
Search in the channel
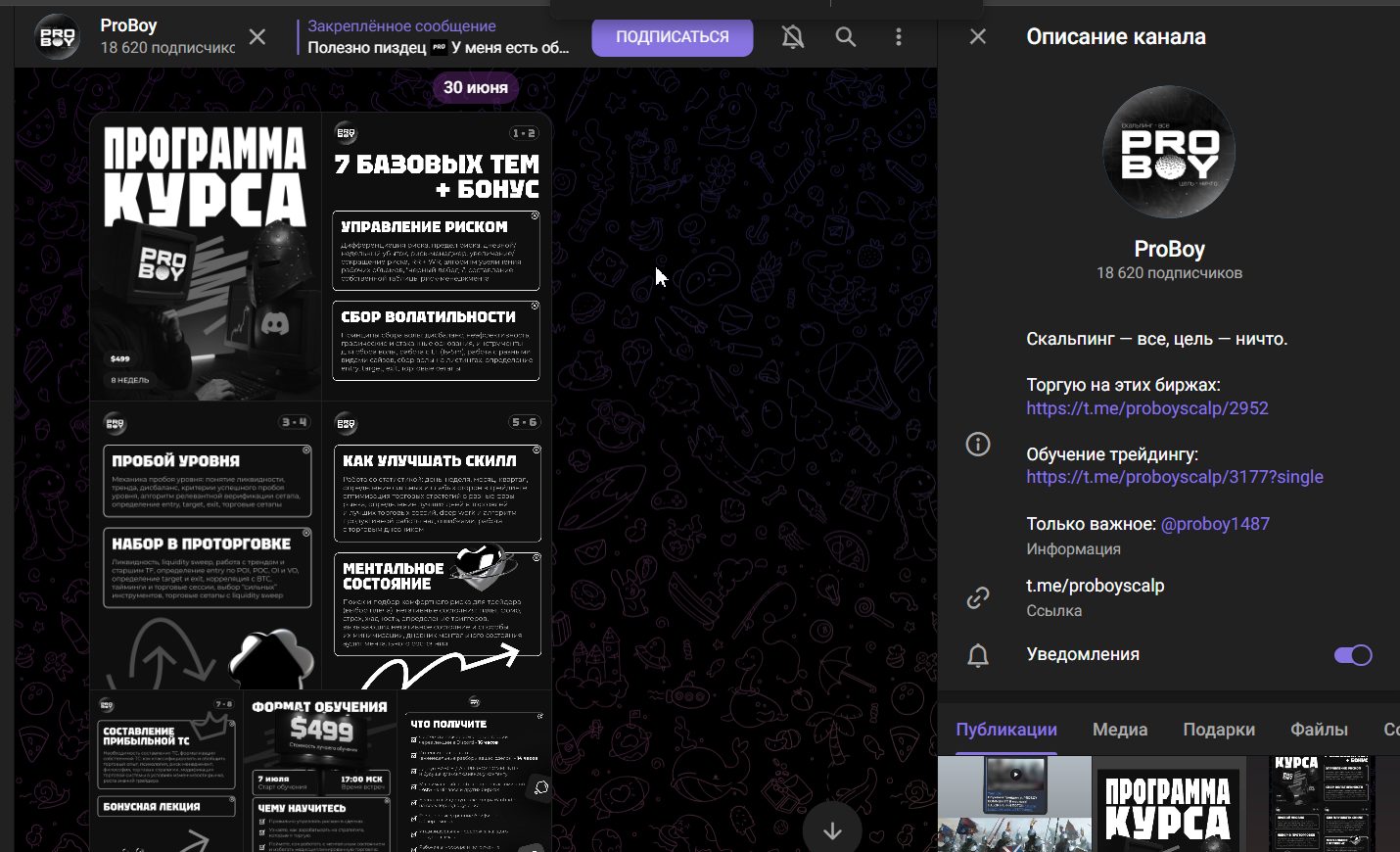tap(846, 37)
